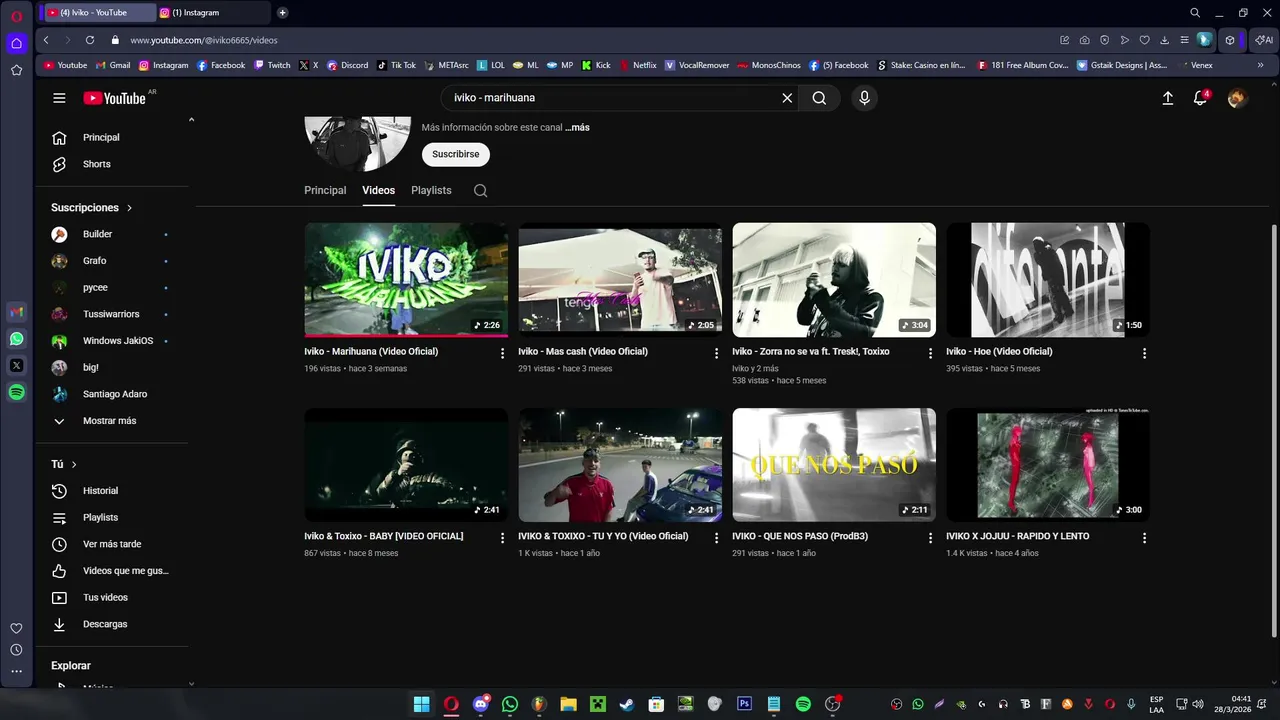Open options menu for Iviko - Marihuana video

point(502,353)
